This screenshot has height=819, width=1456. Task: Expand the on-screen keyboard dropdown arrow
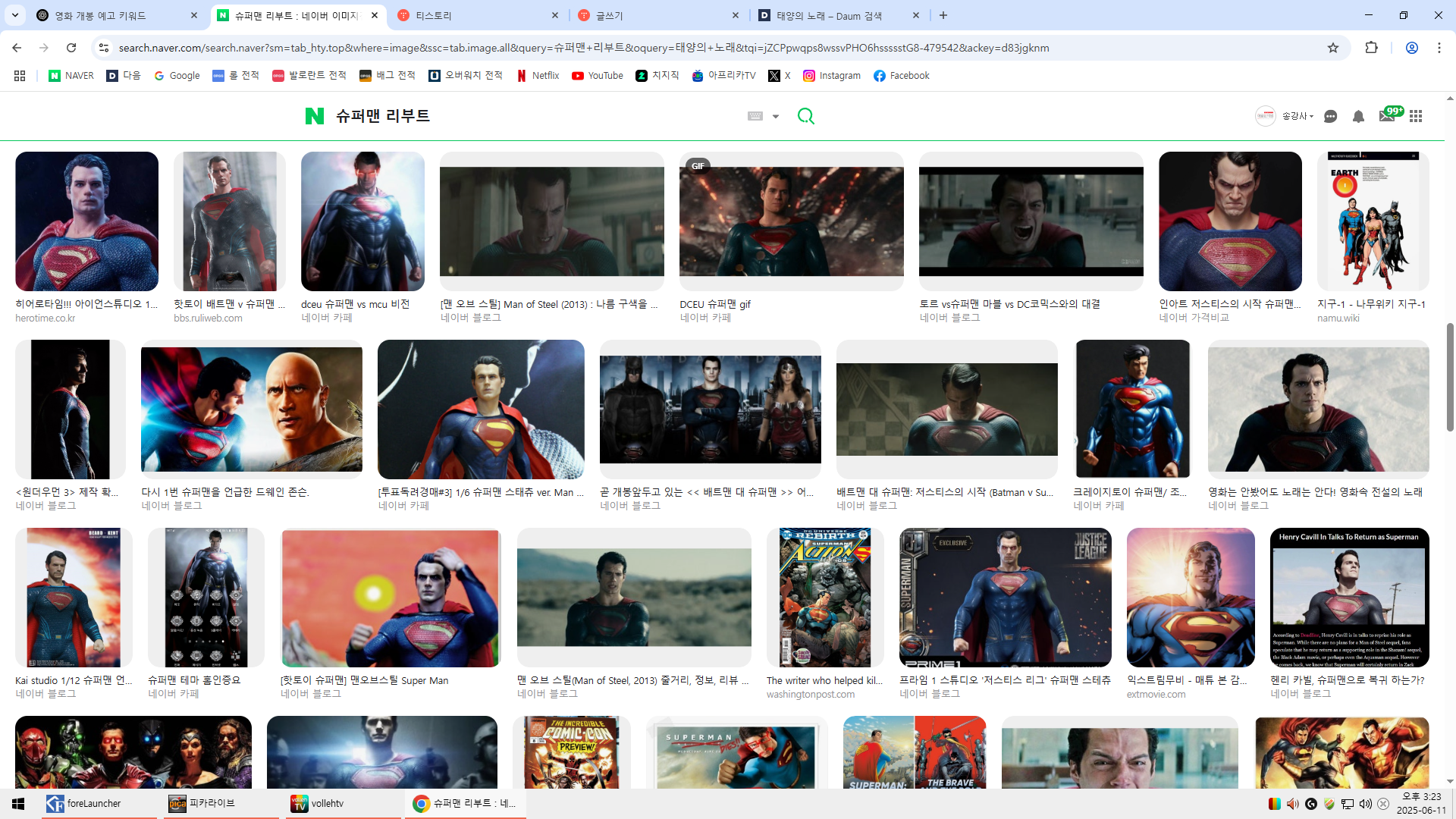[775, 116]
